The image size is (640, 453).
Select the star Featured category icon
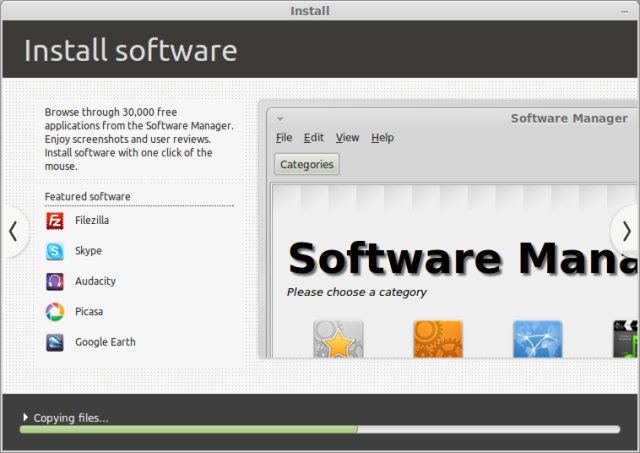[x=338, y=339]
